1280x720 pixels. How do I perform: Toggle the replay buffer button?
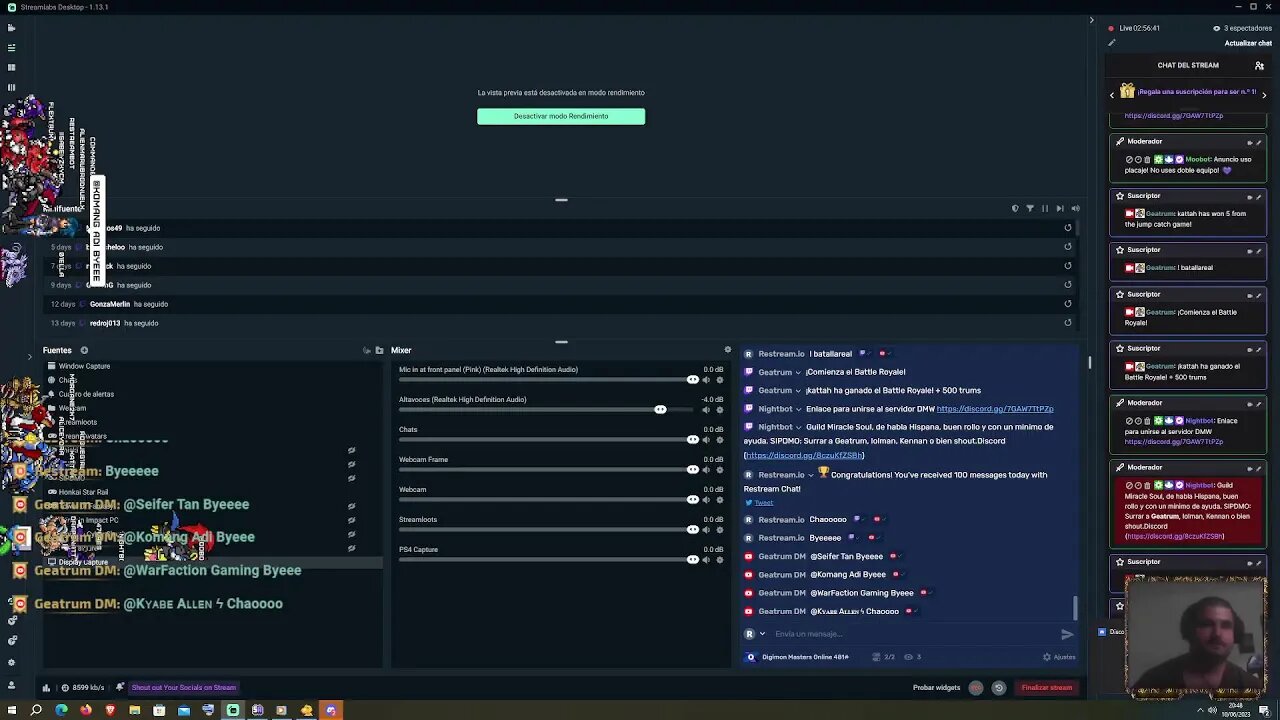point(998,688)
